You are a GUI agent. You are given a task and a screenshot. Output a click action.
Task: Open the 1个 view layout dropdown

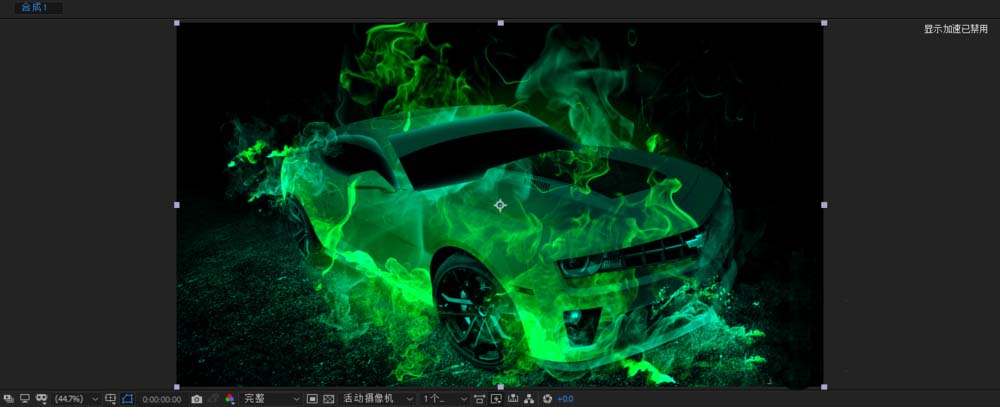[445, 398]
